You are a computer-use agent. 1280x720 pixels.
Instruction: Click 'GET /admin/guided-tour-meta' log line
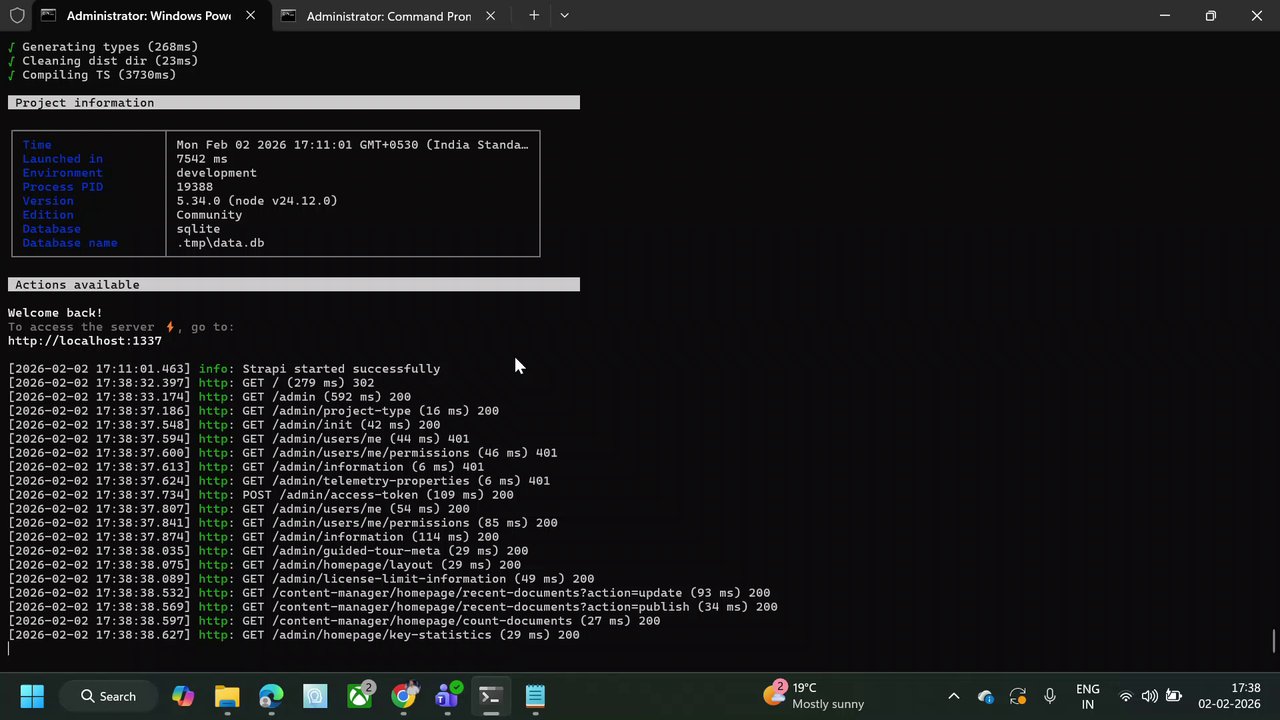[x=268, y=551]
